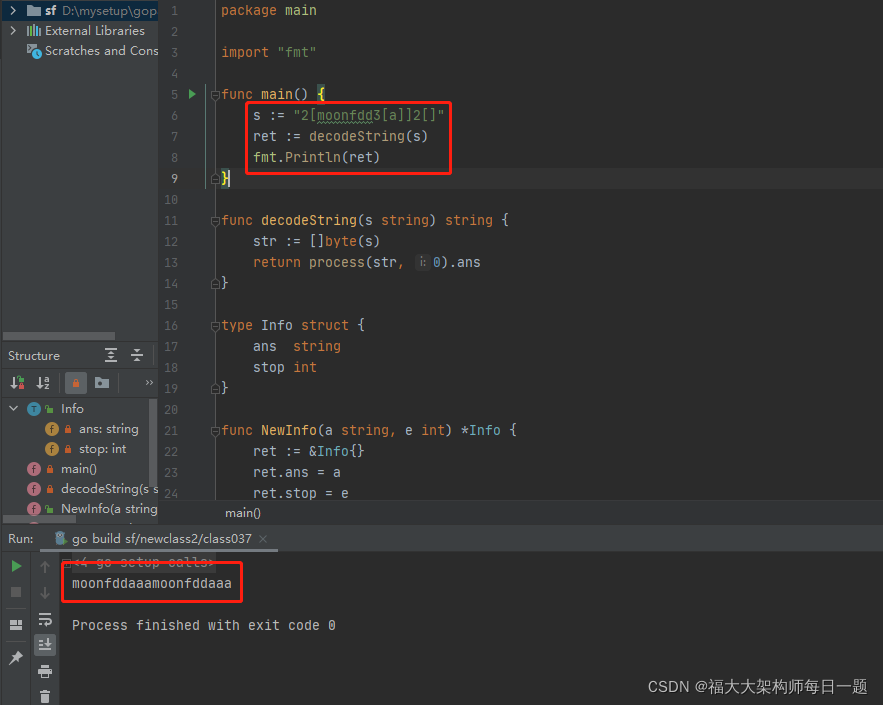Click fold end marker at line 14
Screen dimensions: 883x705
click(215, 284)
